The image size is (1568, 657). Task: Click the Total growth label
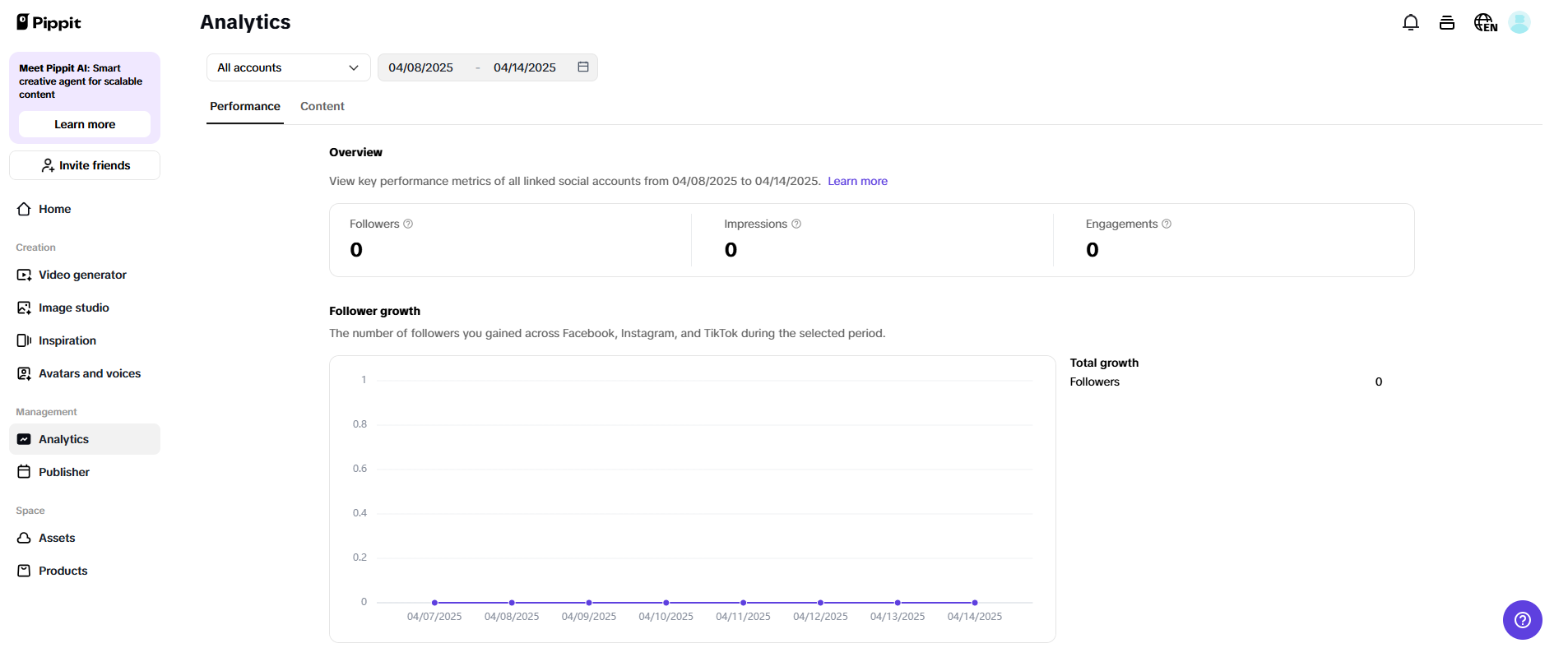1104,363
